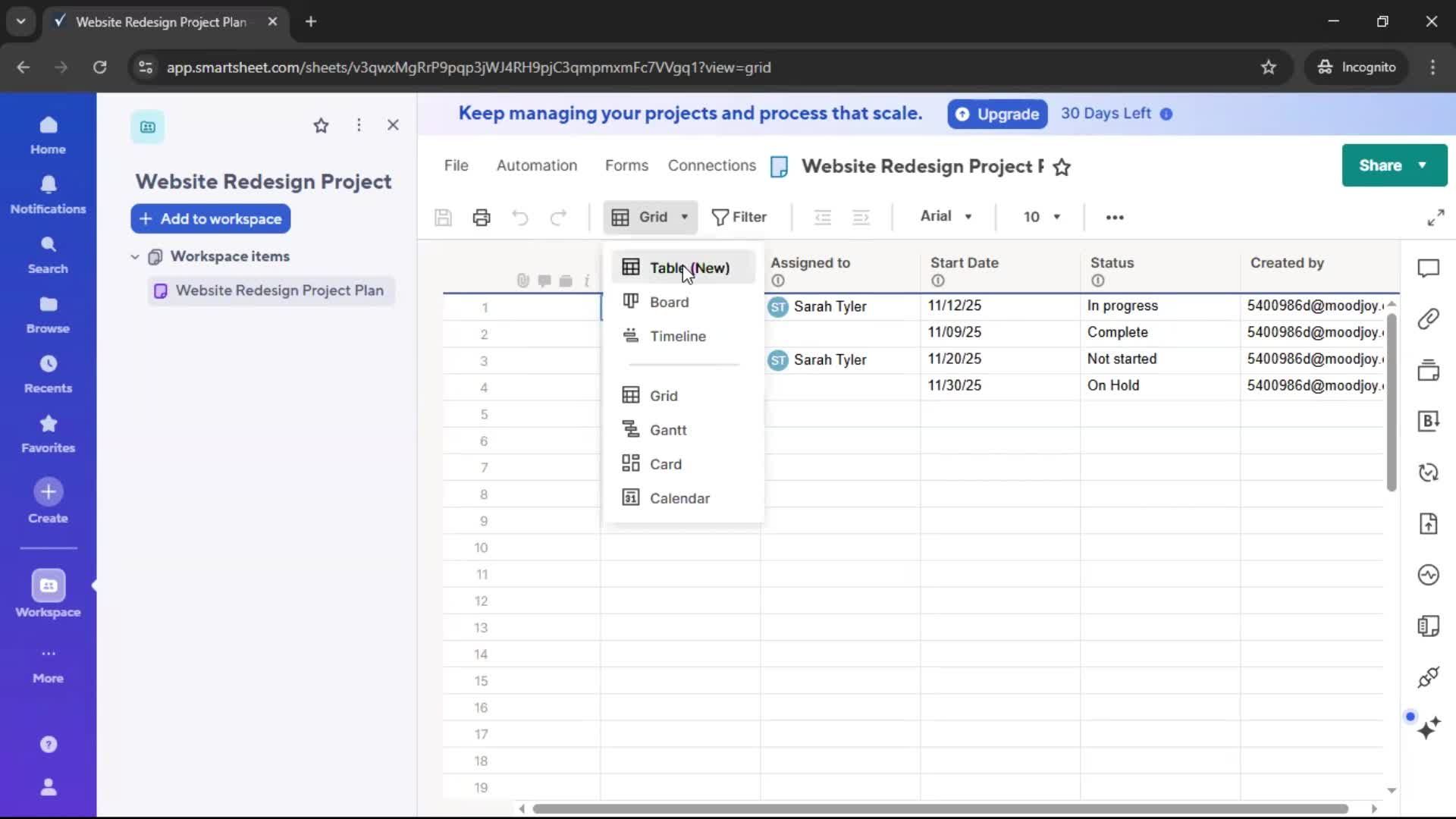Image resolution: width=1456 pixels, height=819 pixels.
Task: Open Notifications from the left sidebar
Action: (x=47, y=194)
